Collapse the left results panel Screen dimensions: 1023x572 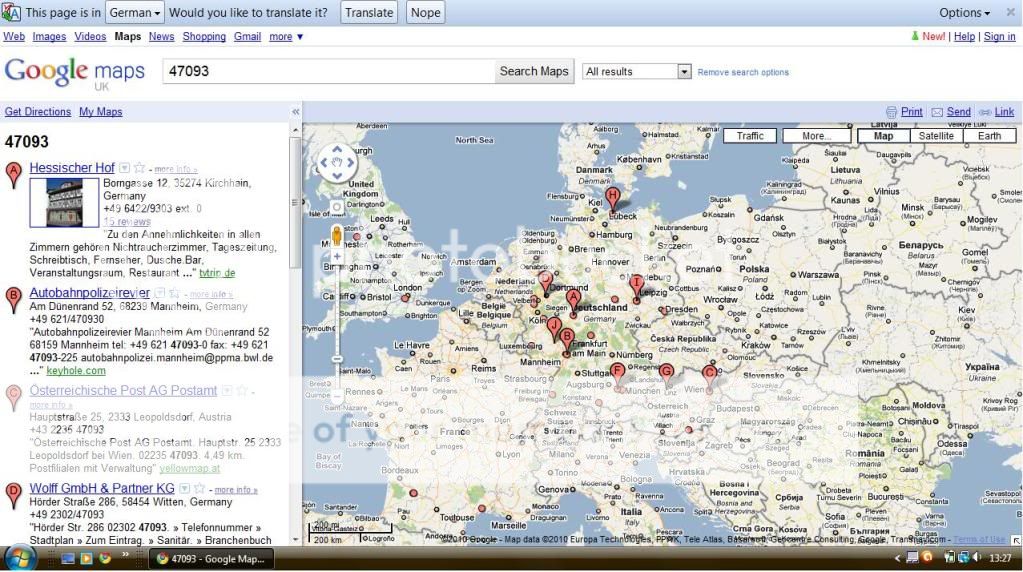pos(295,112)
